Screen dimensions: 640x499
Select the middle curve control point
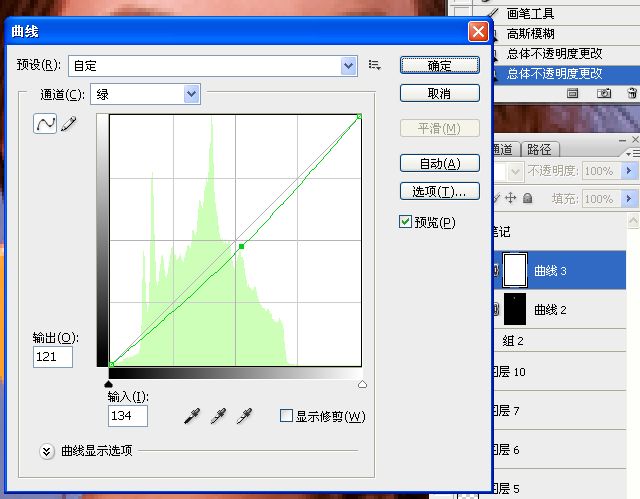242,246
